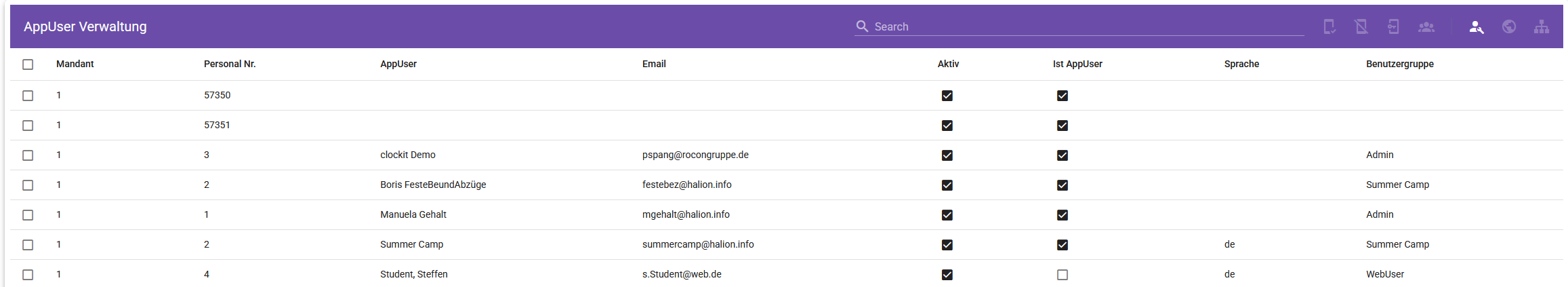Select row checkbox for clockit Demo
This screenshot has height=287, width=1568.
[28, 155]
